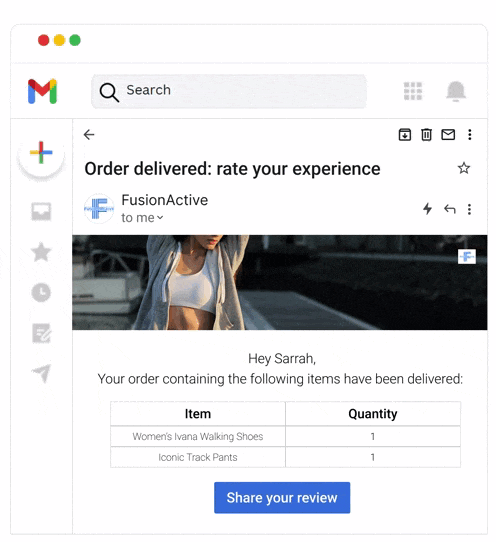Mark email as unread with envelope icon
The width and height of the screenshot is (496, 542).
tap(448, 134)
